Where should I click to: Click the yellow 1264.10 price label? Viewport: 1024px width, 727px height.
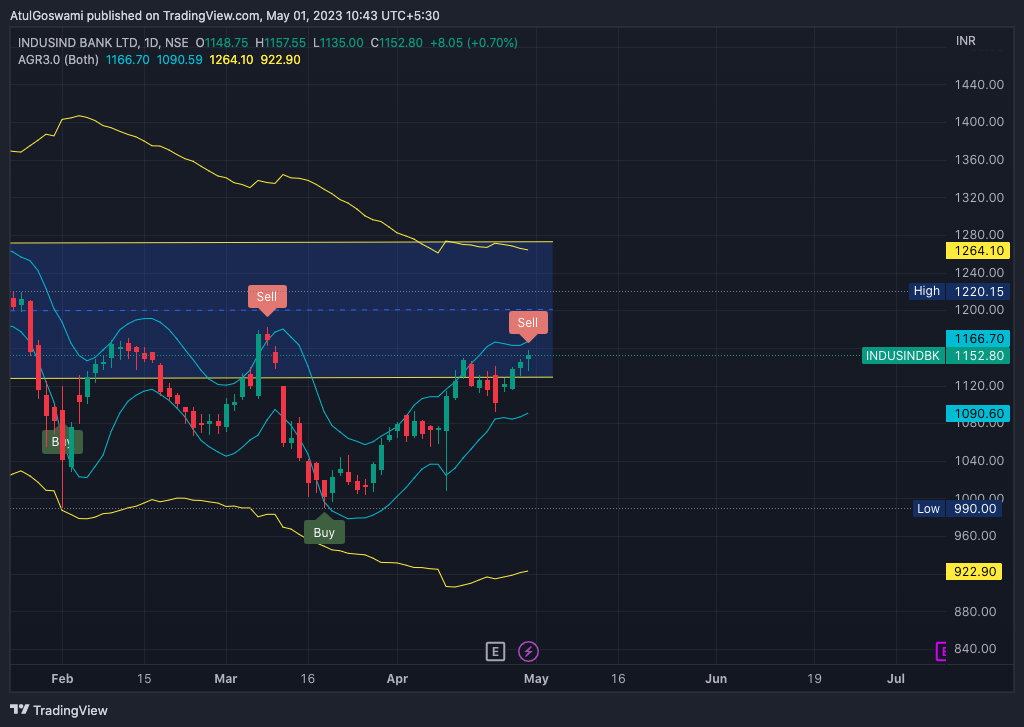coord(978,251)
